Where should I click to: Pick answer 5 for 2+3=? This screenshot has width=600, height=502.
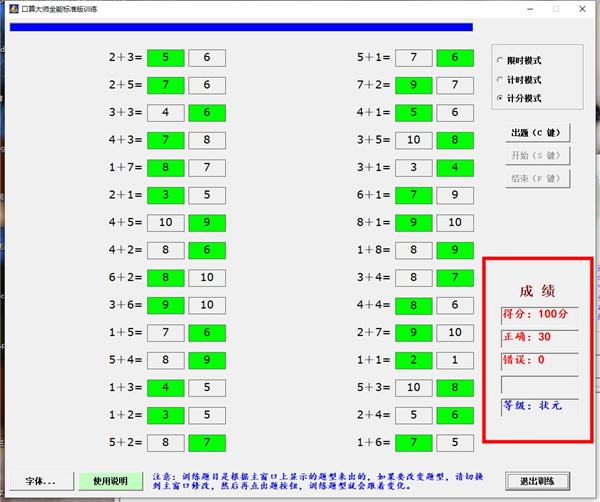coord(166,58)
